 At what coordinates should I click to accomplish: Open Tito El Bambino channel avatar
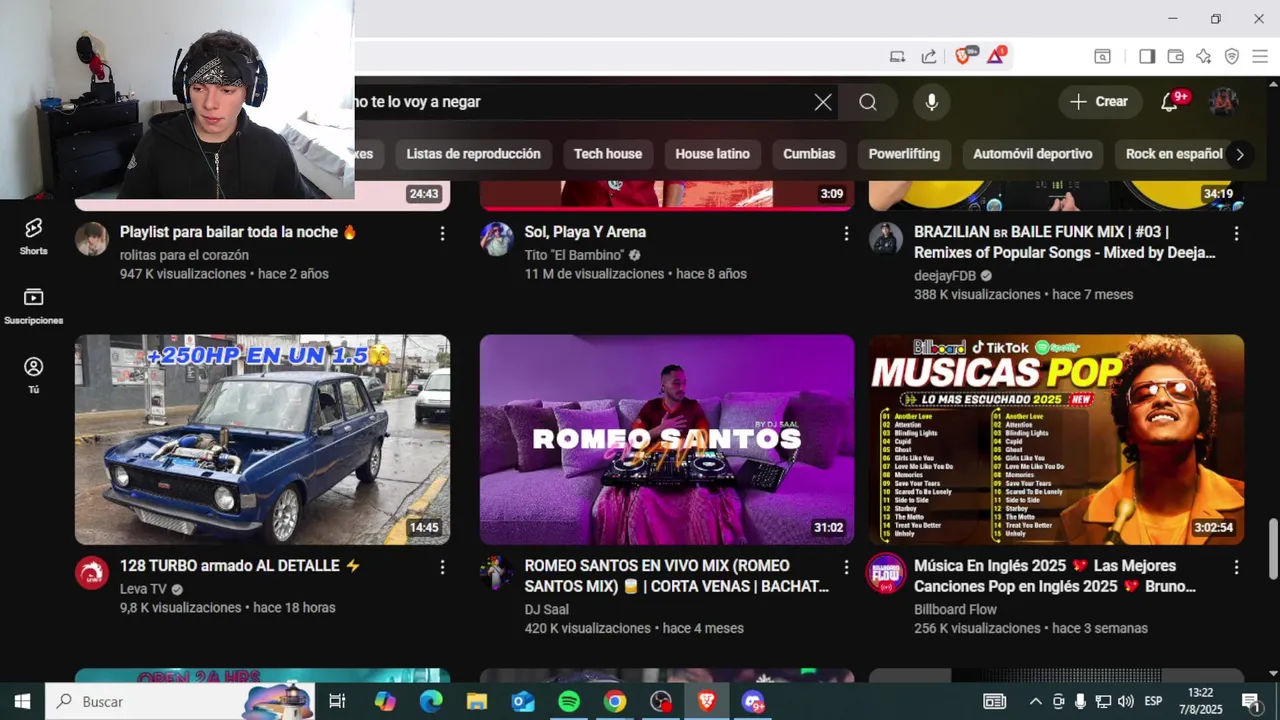pyautogui.click(x=497, y=239)
